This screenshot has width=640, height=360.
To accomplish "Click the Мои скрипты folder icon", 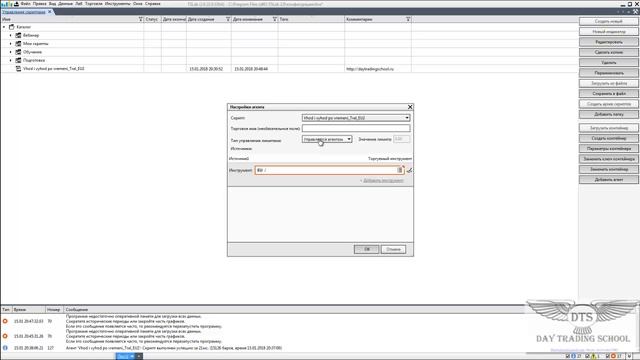I will (x=18, y=44).
